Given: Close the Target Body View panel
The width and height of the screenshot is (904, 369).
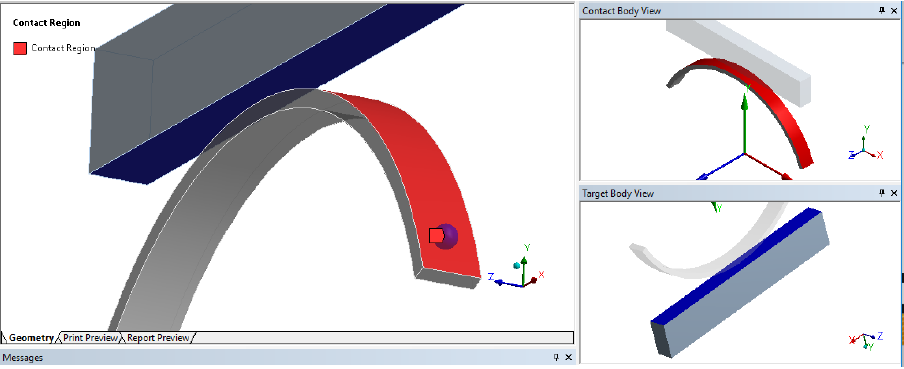Looking at the screenshot, I should coord(894,193).
